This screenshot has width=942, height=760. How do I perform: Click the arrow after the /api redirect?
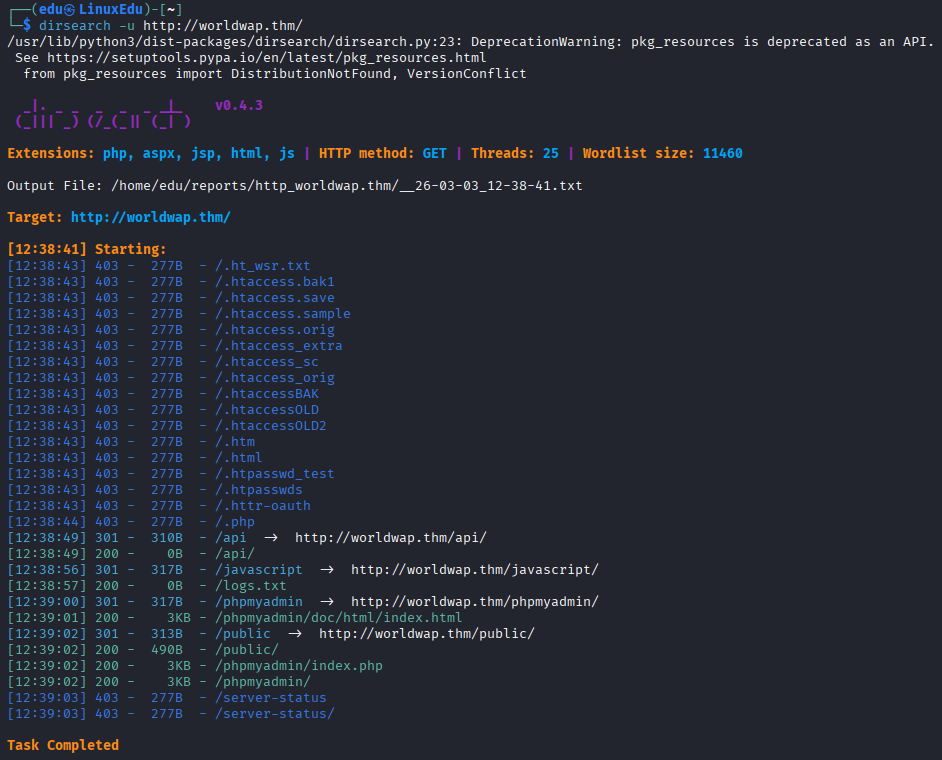tap(271, 538)
